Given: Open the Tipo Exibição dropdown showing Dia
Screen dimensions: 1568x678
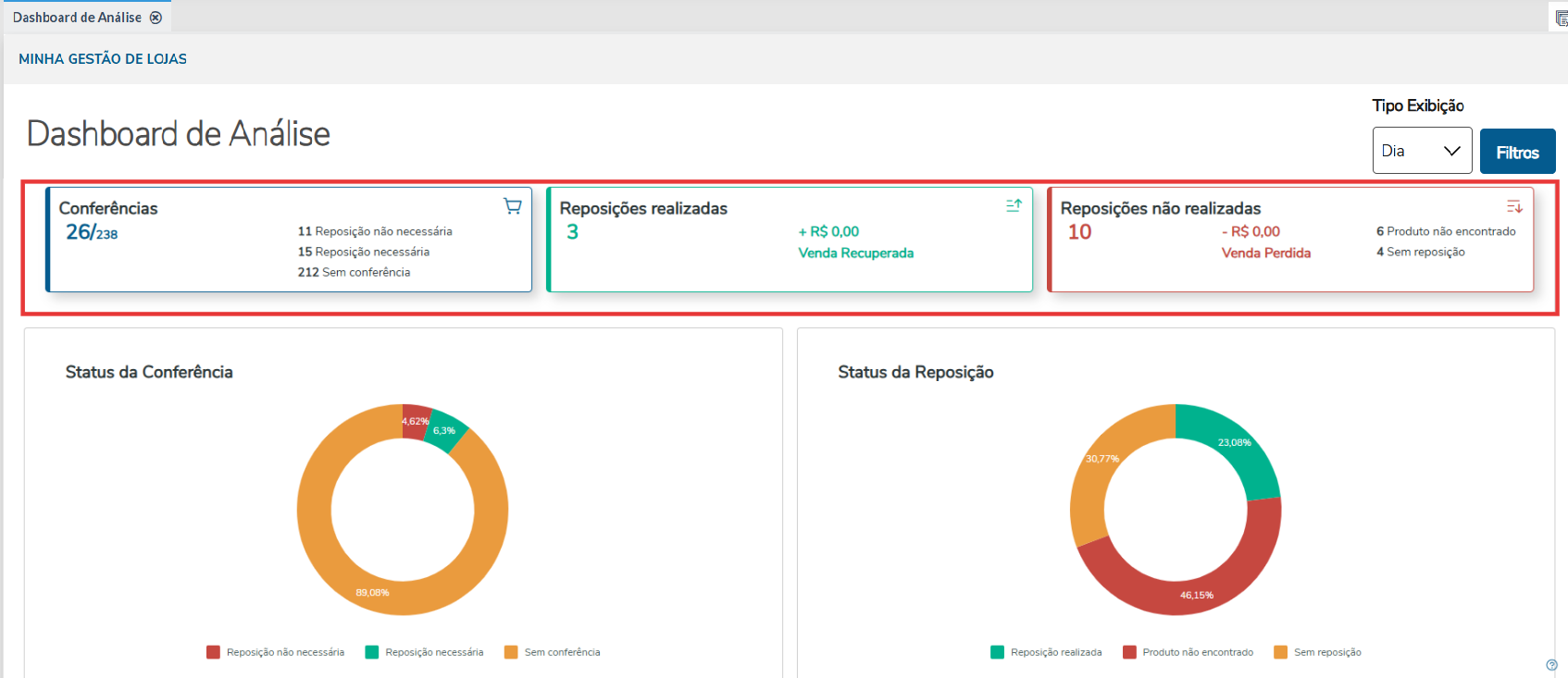Looking at the screenshot, I should pos(1422,151).
